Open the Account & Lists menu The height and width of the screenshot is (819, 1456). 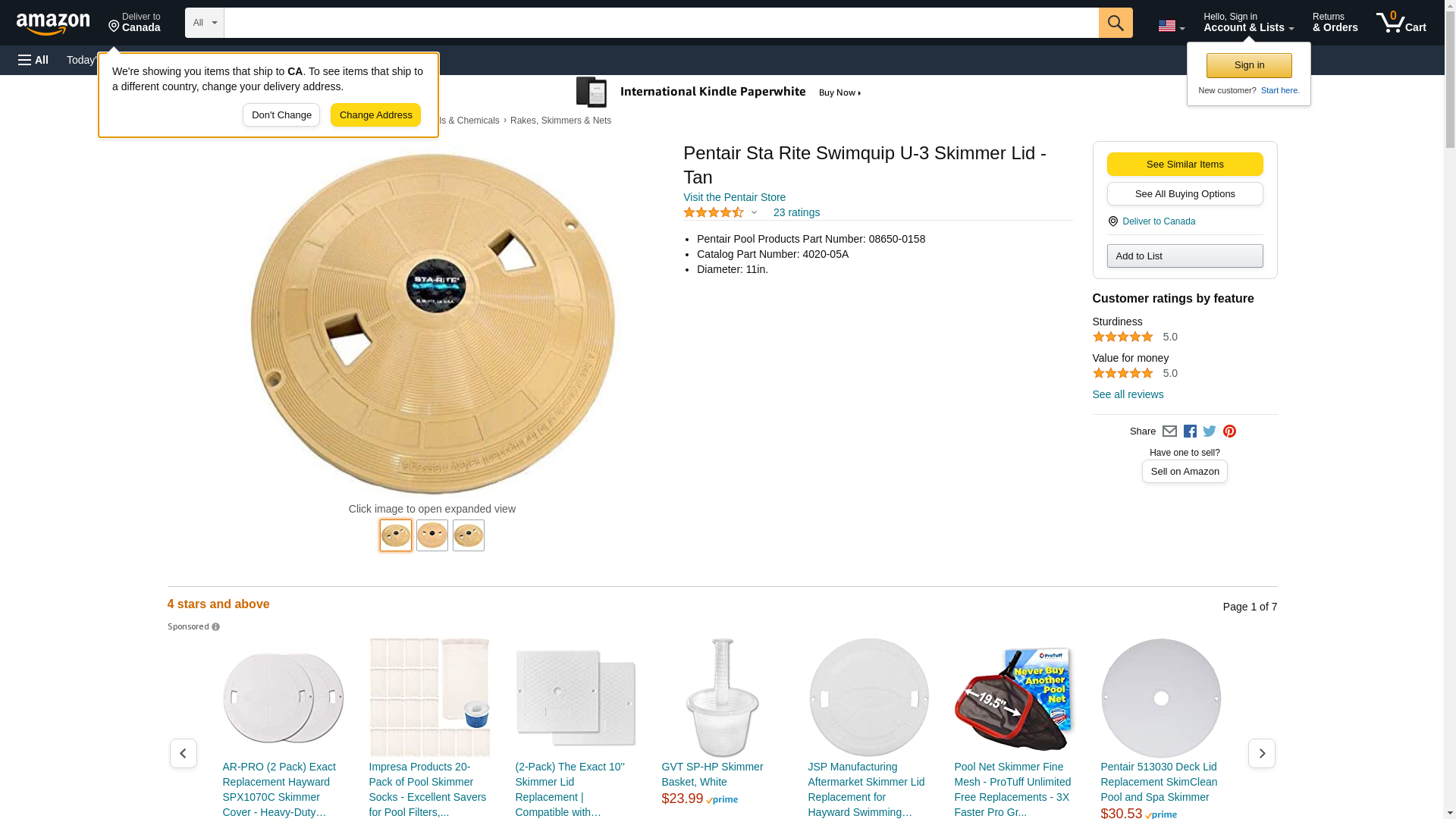point(1248,23)
